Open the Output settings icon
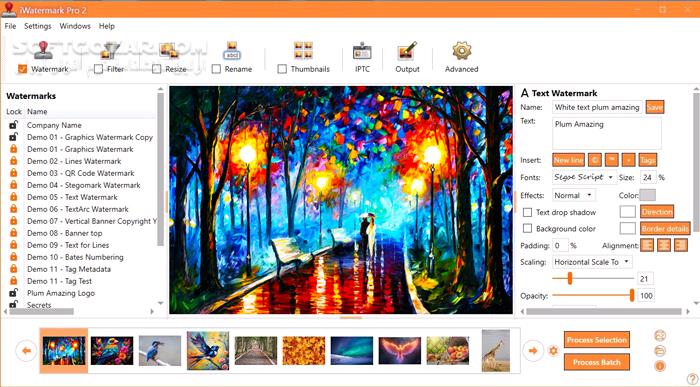 coord(407,50)
